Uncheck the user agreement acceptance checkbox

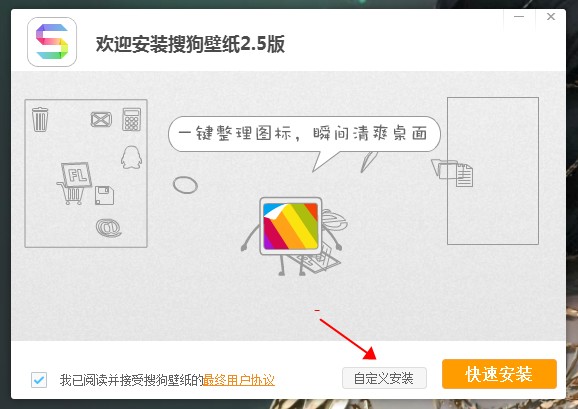tap(39, 380)
